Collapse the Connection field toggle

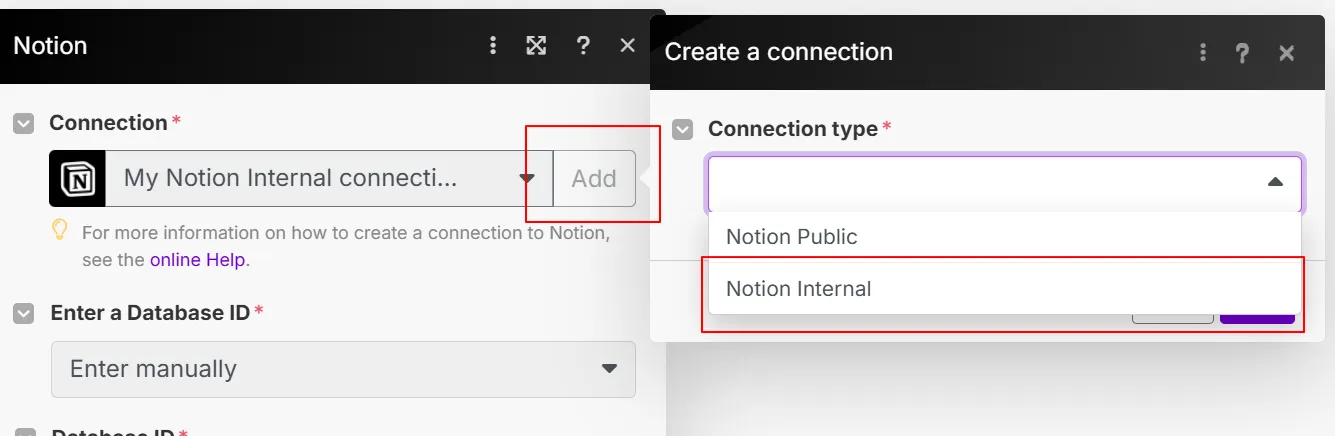point(24,123)
